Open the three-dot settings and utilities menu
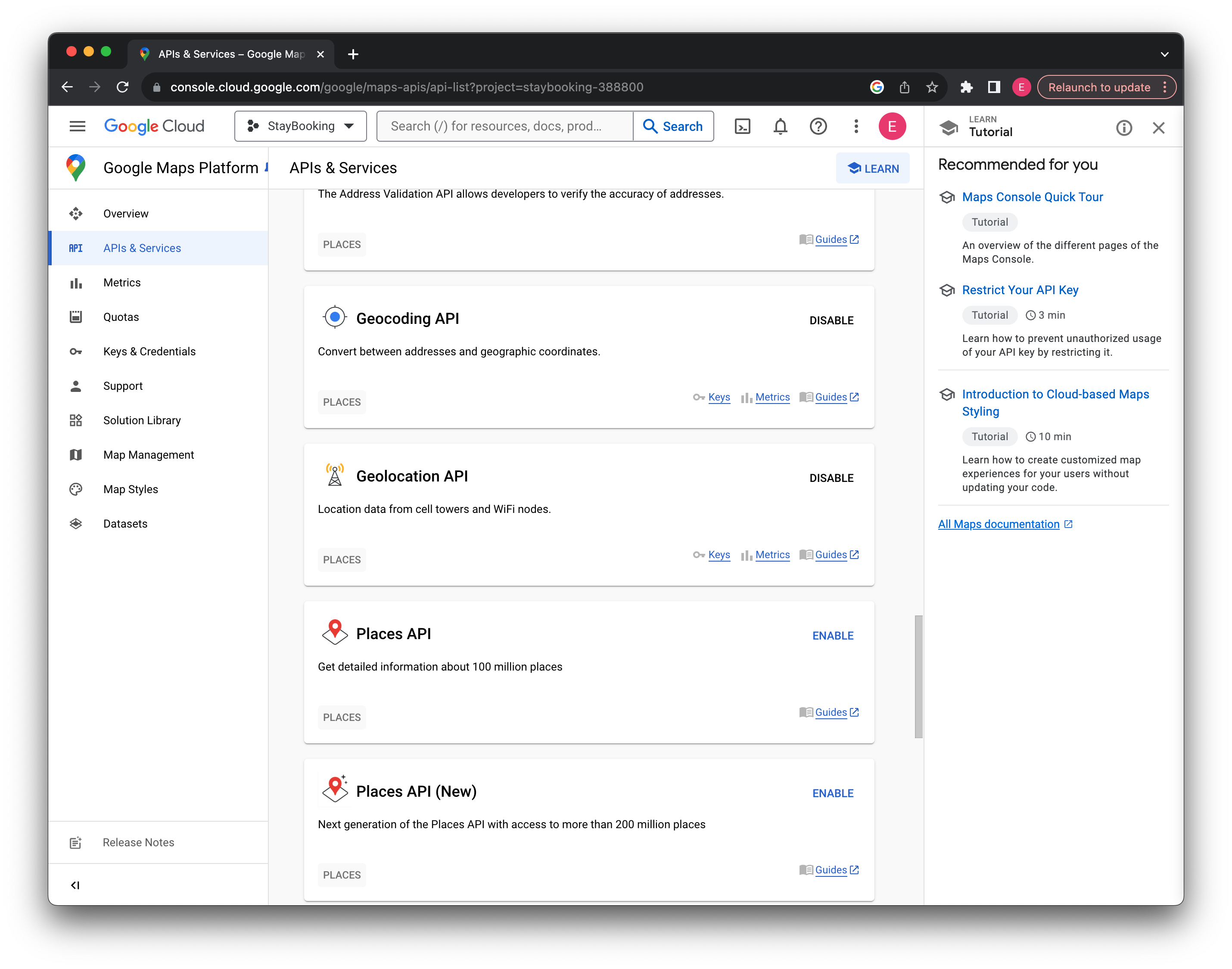The width and height of the screenshot is (1232, 969). click(x=856, y=126)
